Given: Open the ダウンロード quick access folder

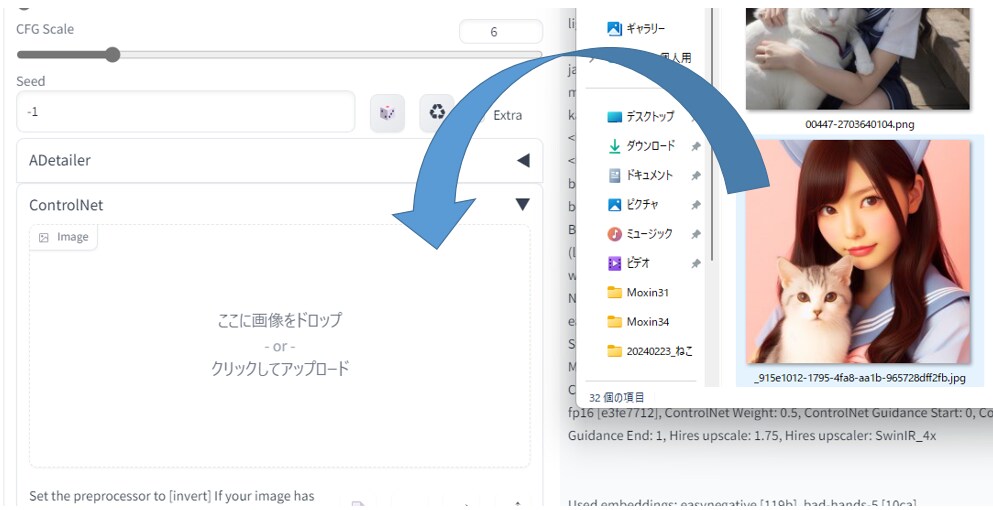Looking at the screenshot, I should [x=650, y=146].
